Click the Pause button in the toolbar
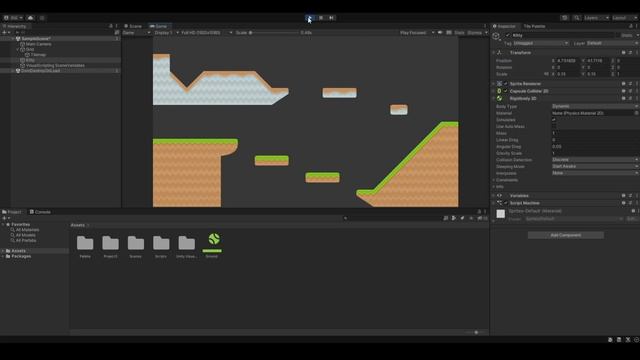 (321, 18)
